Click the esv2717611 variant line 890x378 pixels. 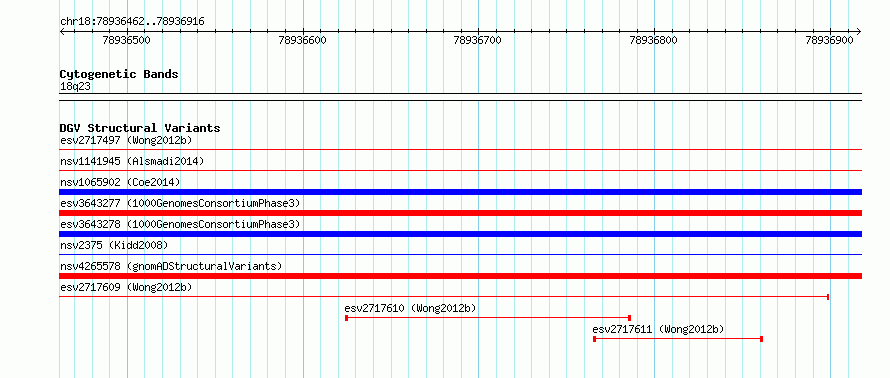point(678,339)
